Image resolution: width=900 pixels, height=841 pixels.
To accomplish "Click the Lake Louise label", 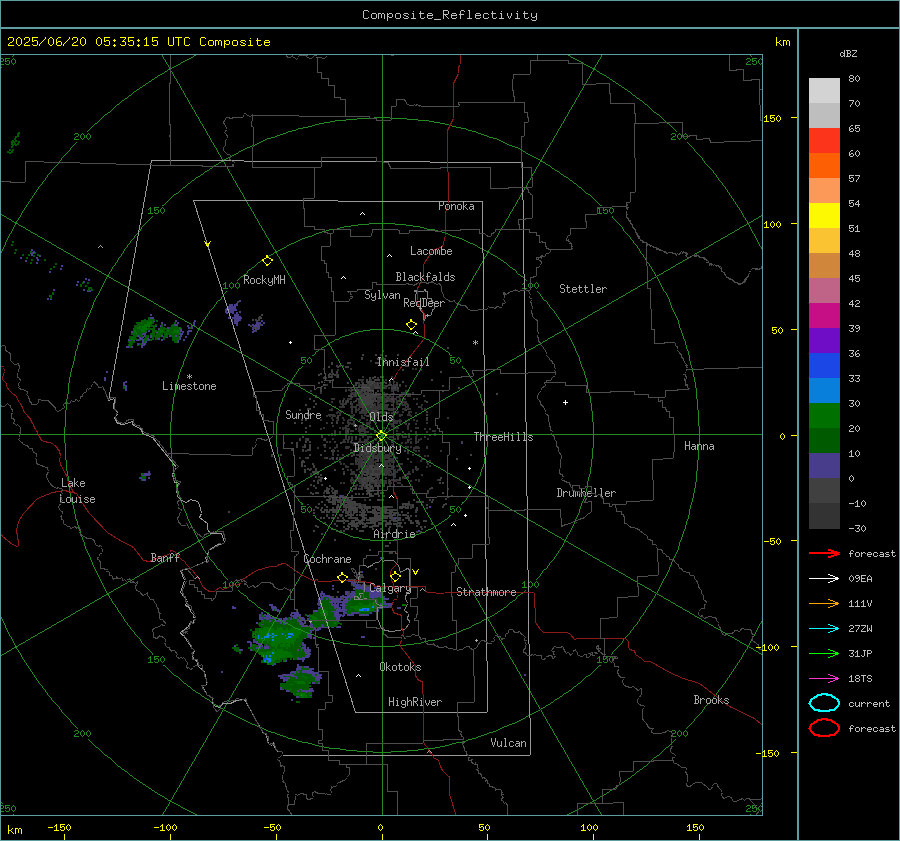I will [x=77, y=491].
